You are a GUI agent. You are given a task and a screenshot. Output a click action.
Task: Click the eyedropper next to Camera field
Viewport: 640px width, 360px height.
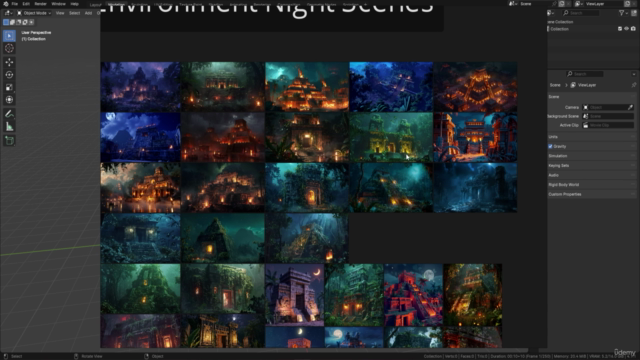point(630,107)
